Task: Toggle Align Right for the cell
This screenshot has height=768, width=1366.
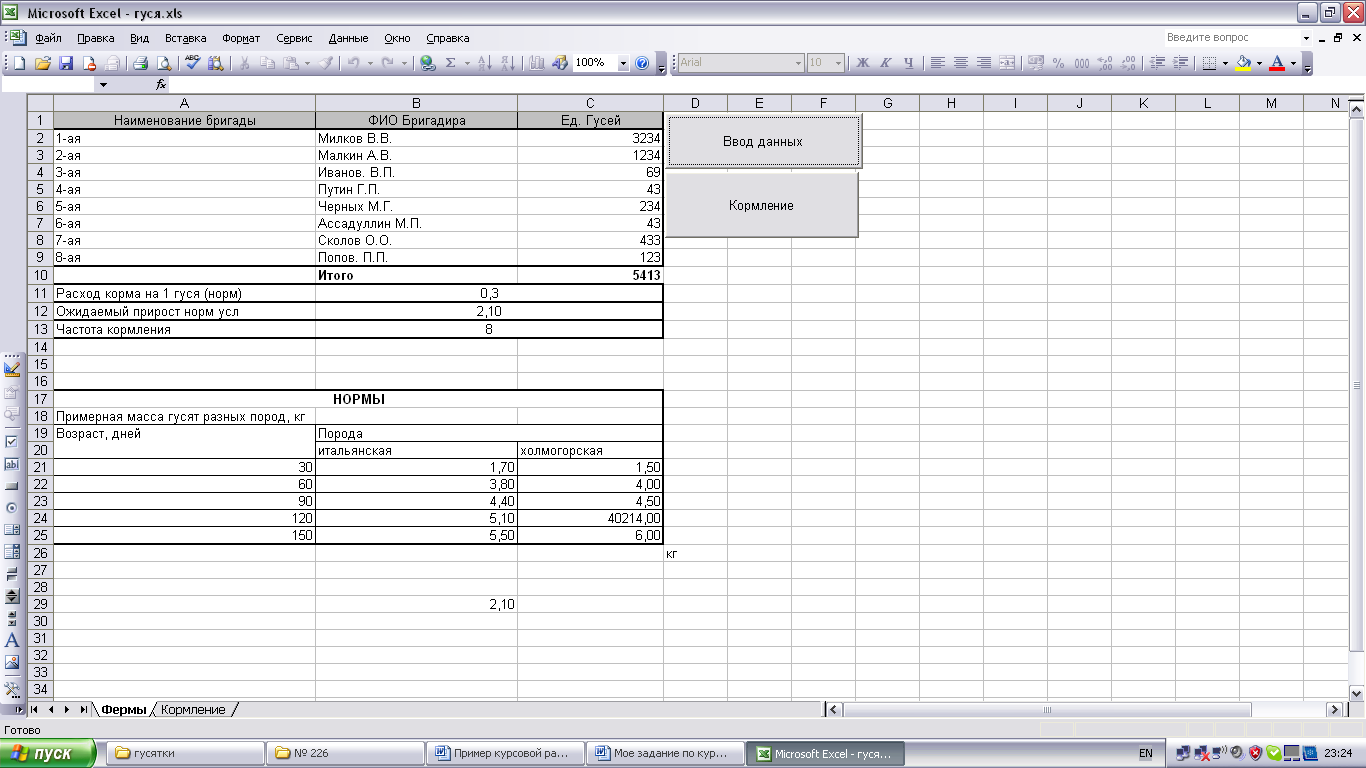Action: click(x=984, y=63)
